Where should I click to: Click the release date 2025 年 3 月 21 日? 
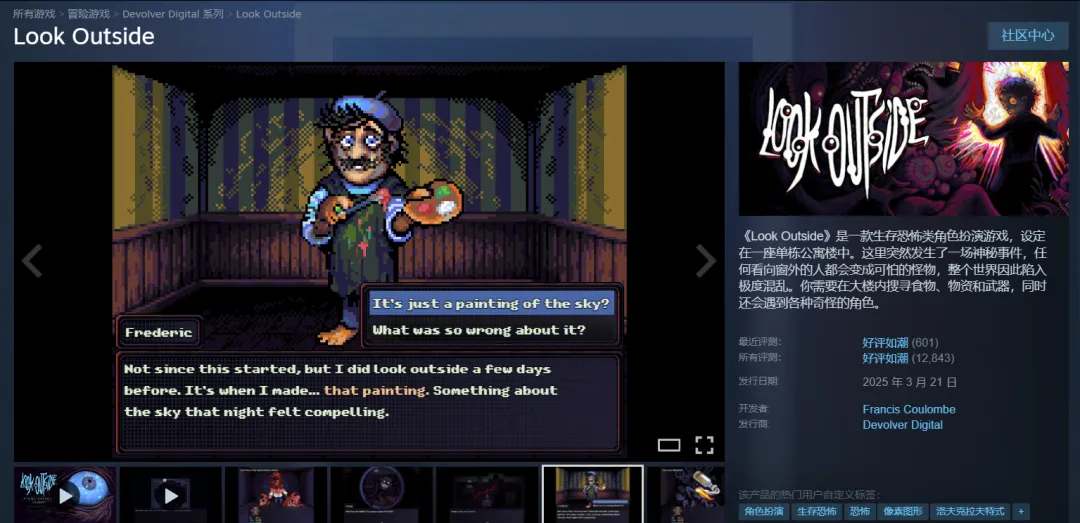[x=909, y=382]
